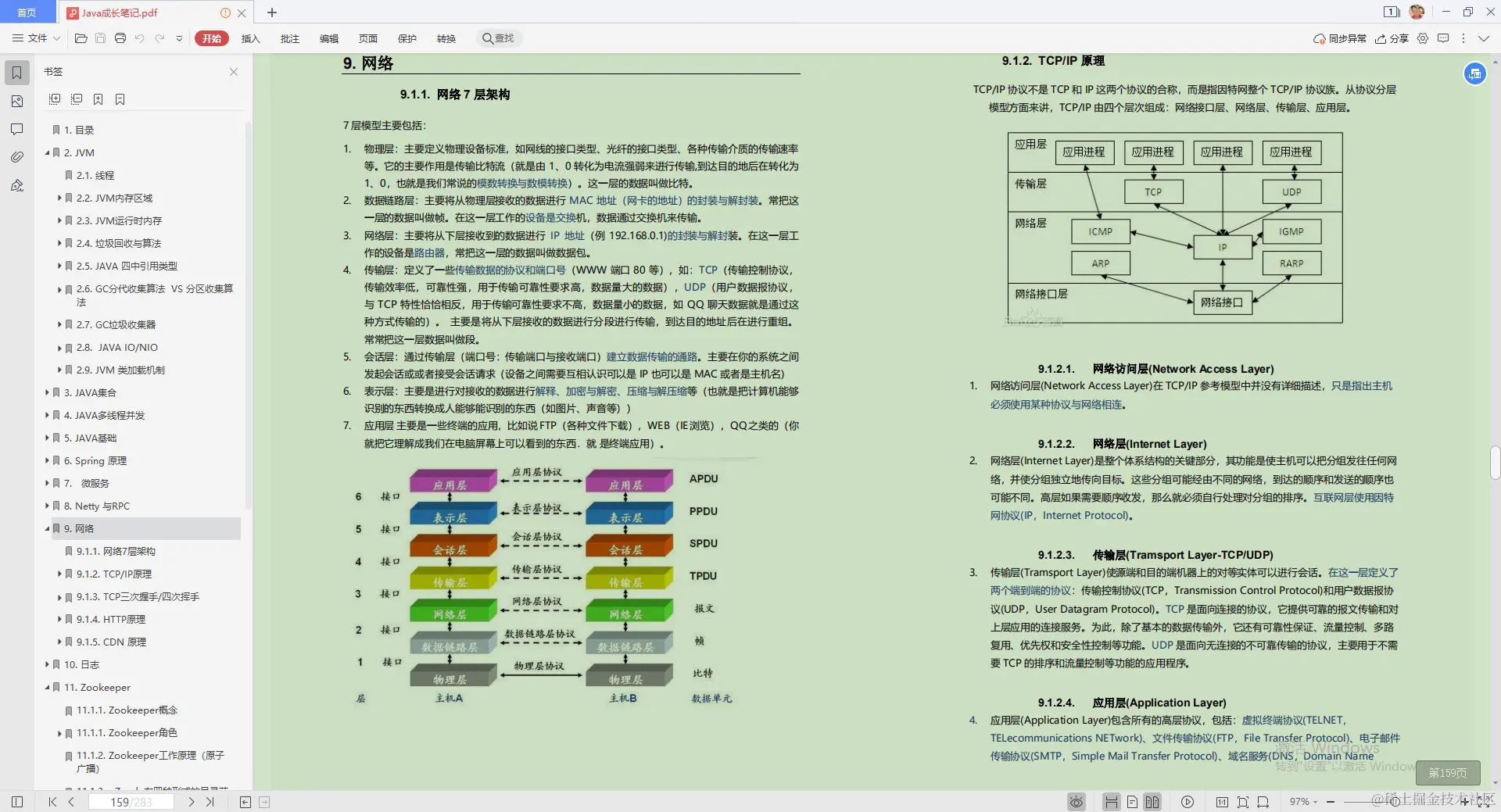This screenshot has height=812, width=1501.
Task: Start full-screen play reading mode
Action: tap(1188, 802)
